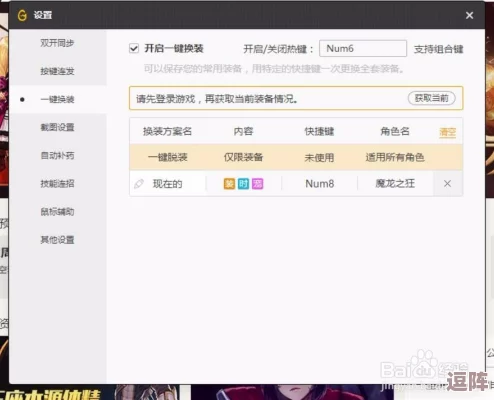Open the 截图设置 section
The image size is (494, 400).
pos(57,127)
